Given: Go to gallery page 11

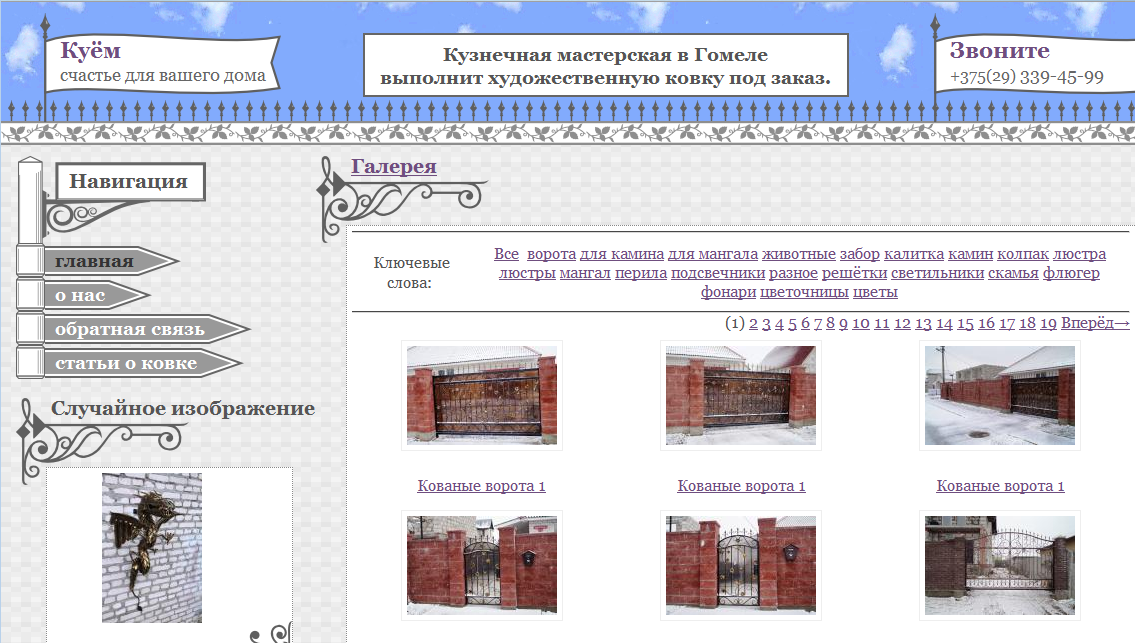Looking at the screenshot, I should click(x=882, y=323).
